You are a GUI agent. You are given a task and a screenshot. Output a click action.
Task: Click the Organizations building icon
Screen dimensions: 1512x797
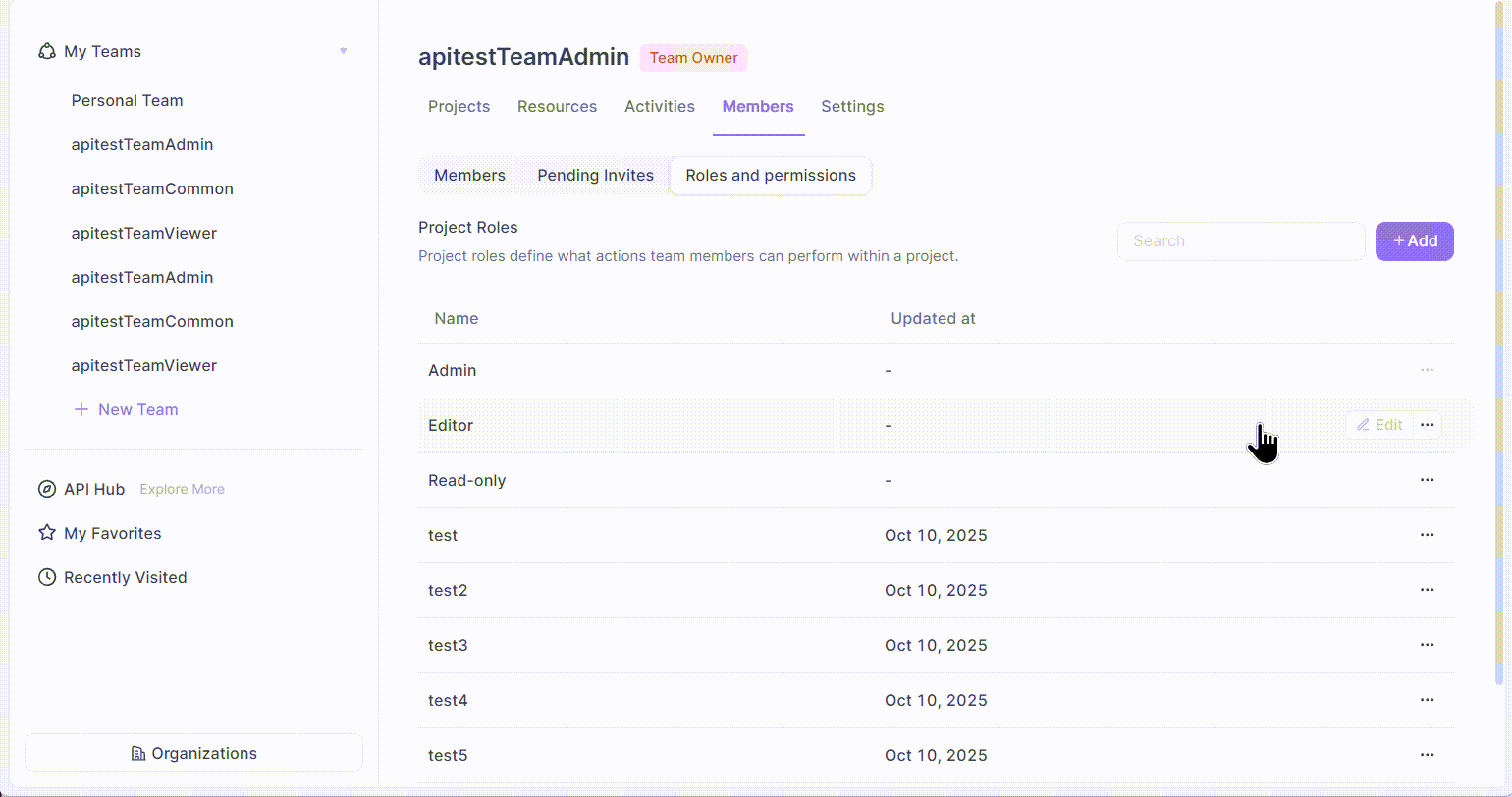click(138, 753)
